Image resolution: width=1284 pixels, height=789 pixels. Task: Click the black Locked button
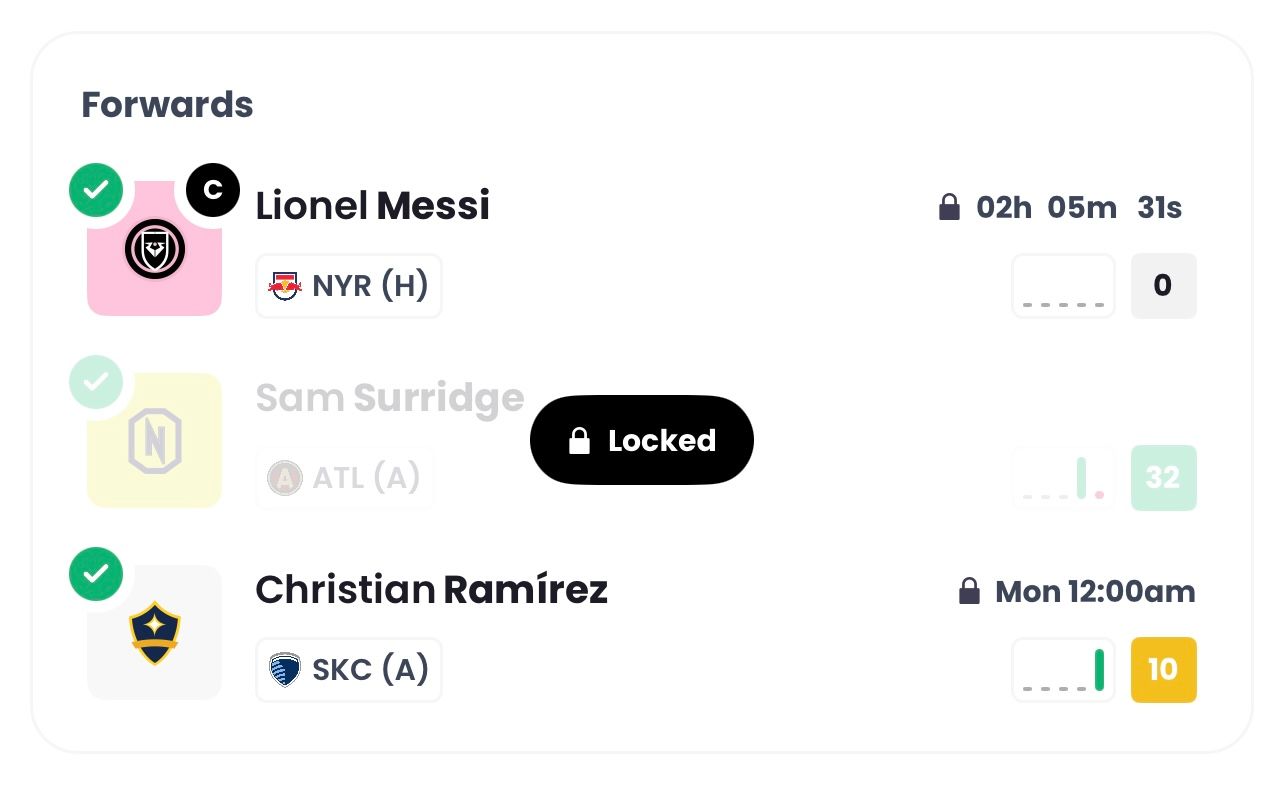coord(641,441)
